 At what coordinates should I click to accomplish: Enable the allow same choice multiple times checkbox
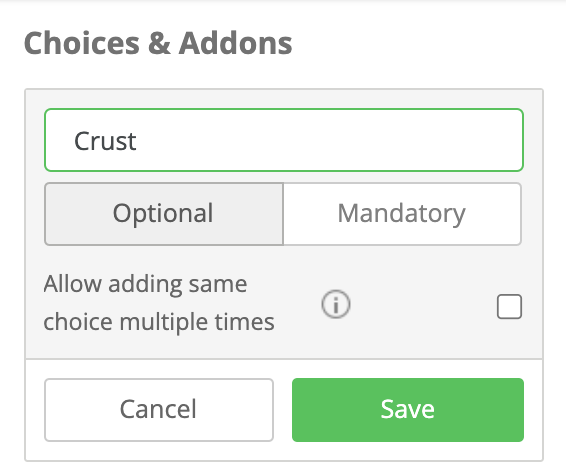[x=509, y=306]
